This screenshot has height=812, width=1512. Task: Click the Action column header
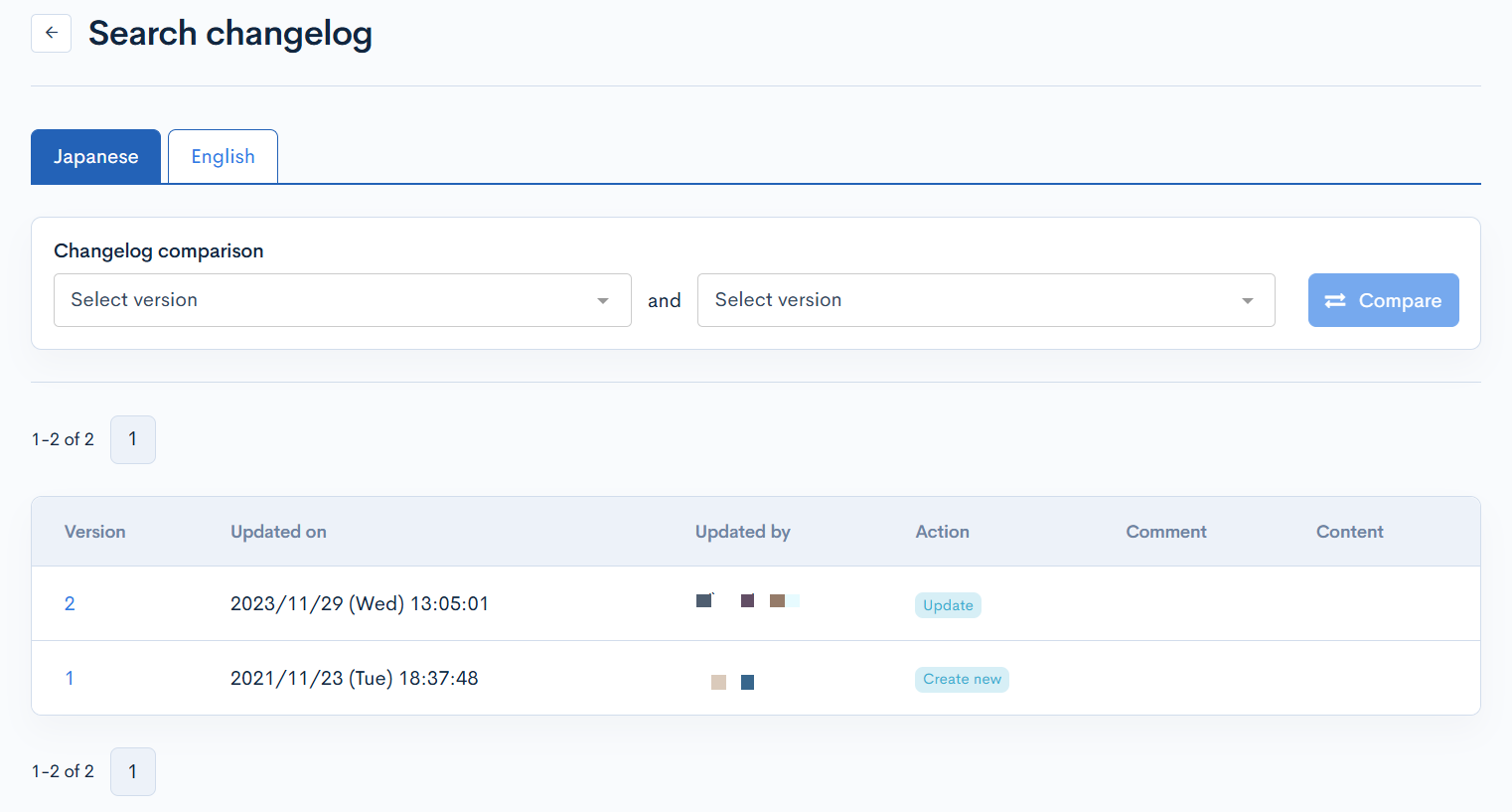tap(942, 532)
